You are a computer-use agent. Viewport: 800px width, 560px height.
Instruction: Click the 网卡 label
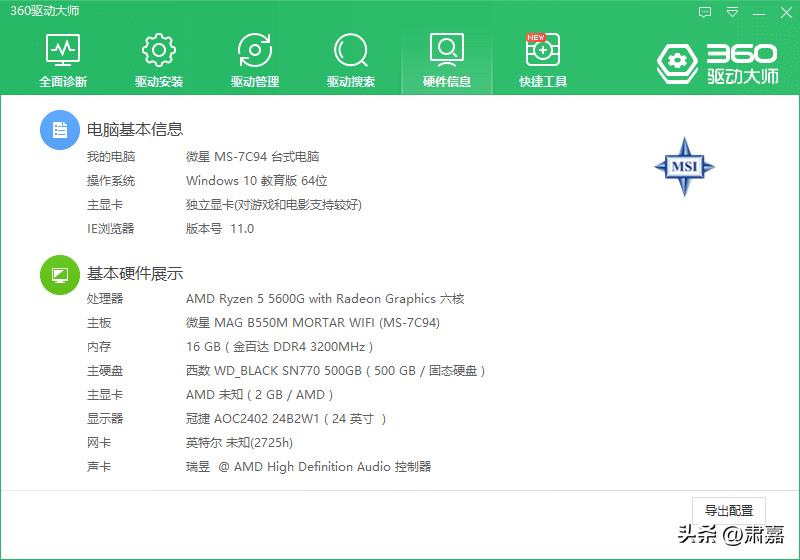coord(99,443)
